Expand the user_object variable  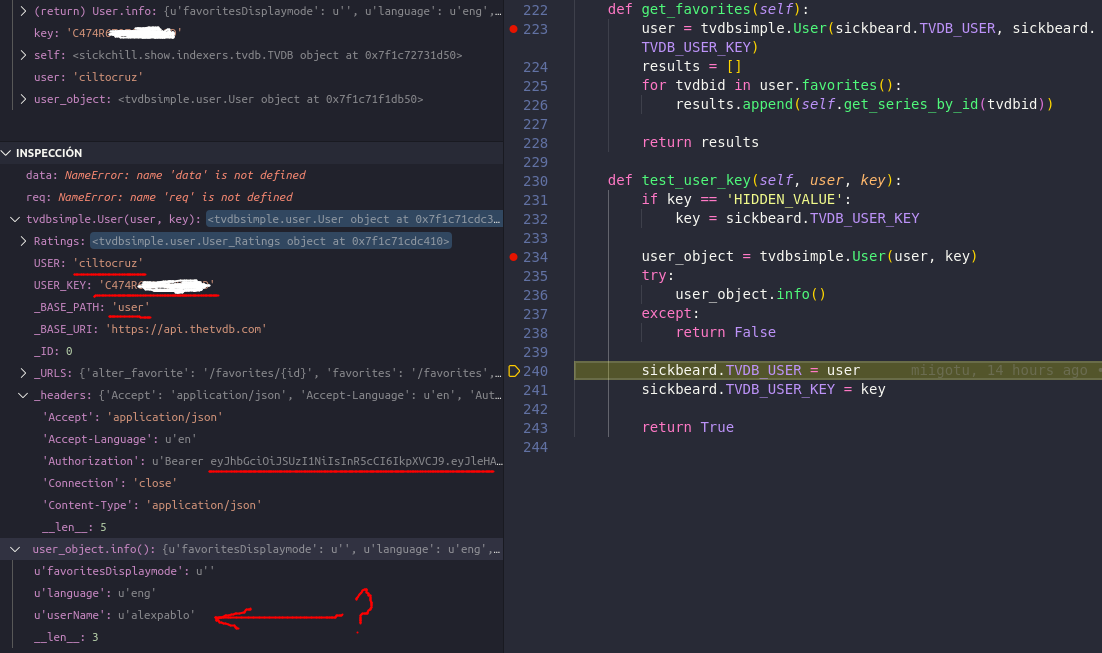(22, 97)
